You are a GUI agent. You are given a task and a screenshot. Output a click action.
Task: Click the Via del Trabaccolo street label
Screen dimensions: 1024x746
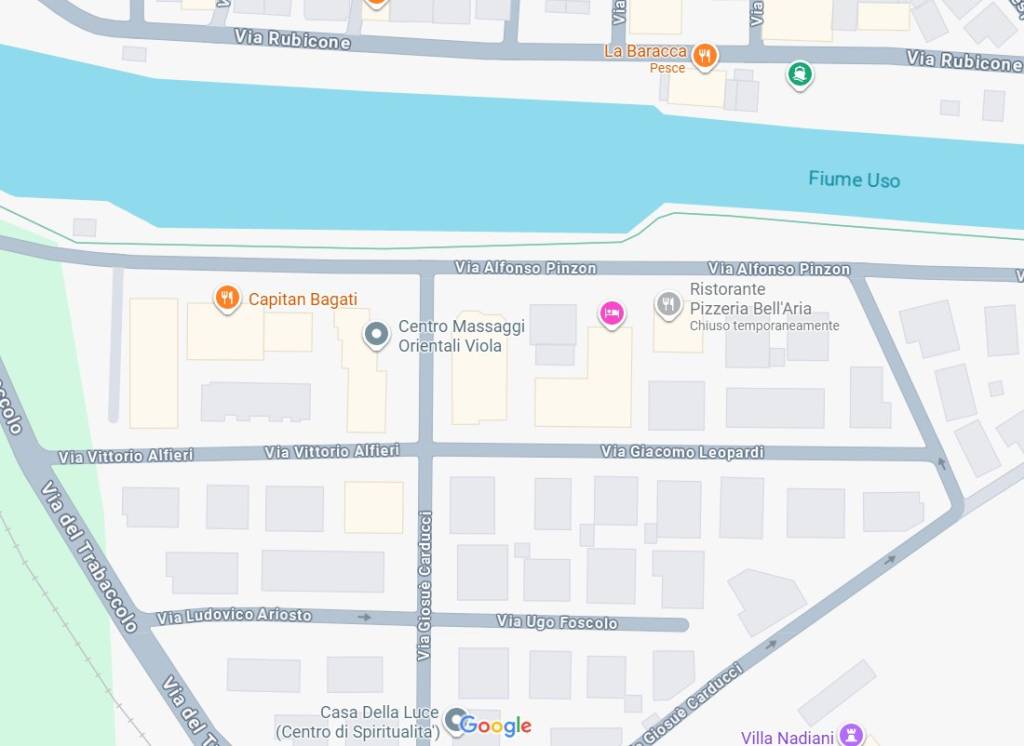coord(89,557)
